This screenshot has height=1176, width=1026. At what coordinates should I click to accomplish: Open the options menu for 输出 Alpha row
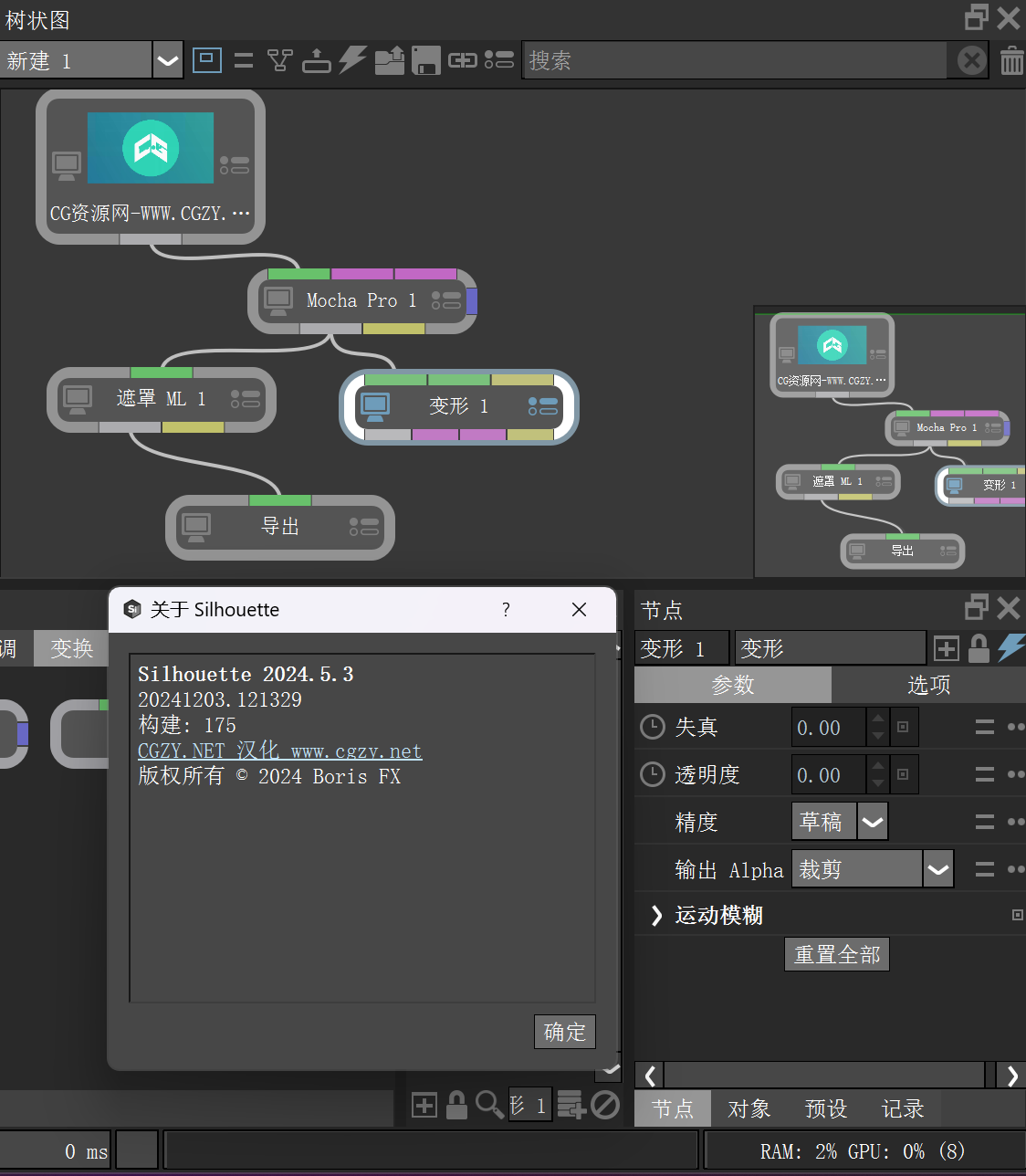click(x=985, y=869)
